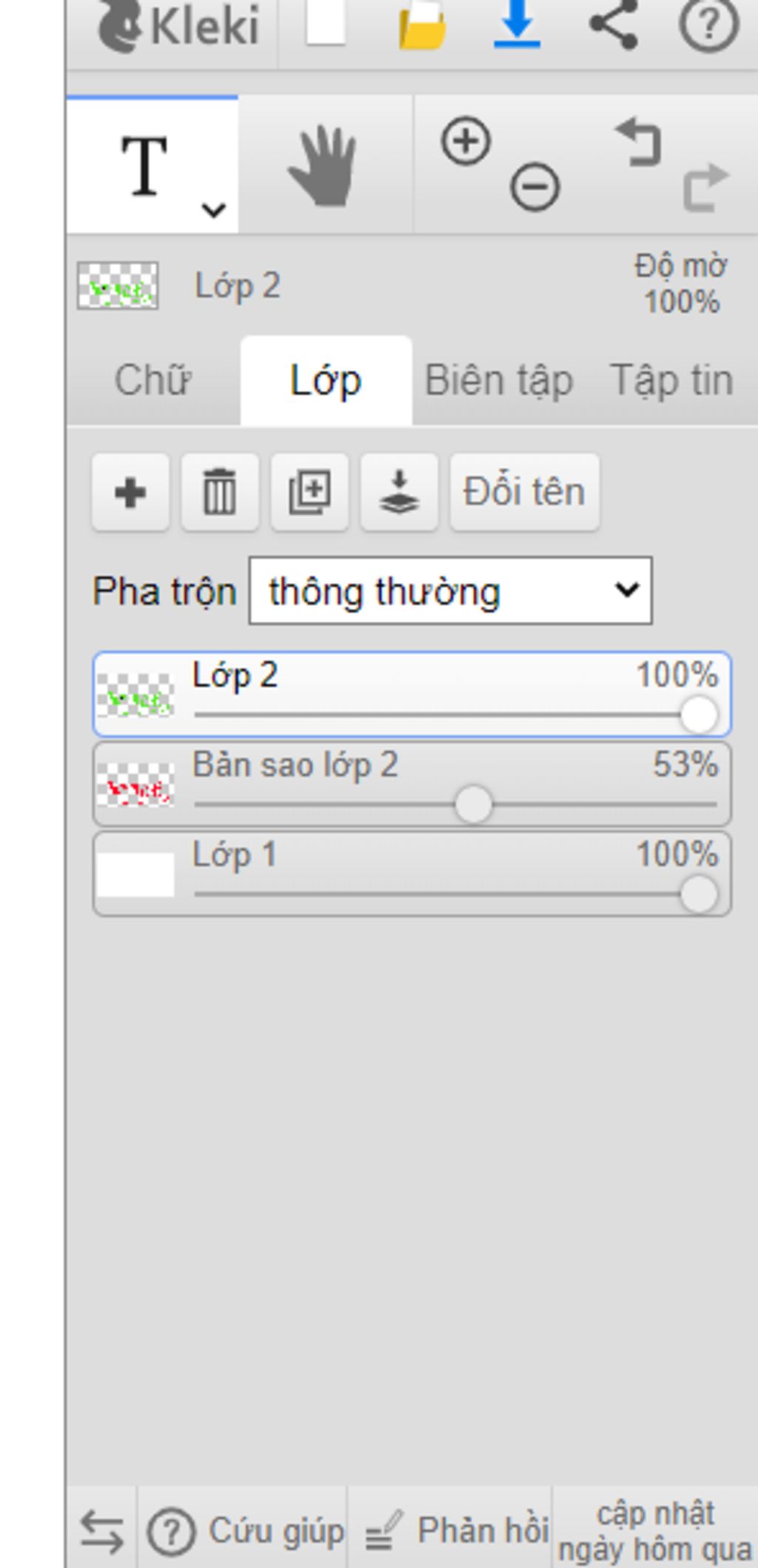Zoom in with plus magnifier

(466, 140)
